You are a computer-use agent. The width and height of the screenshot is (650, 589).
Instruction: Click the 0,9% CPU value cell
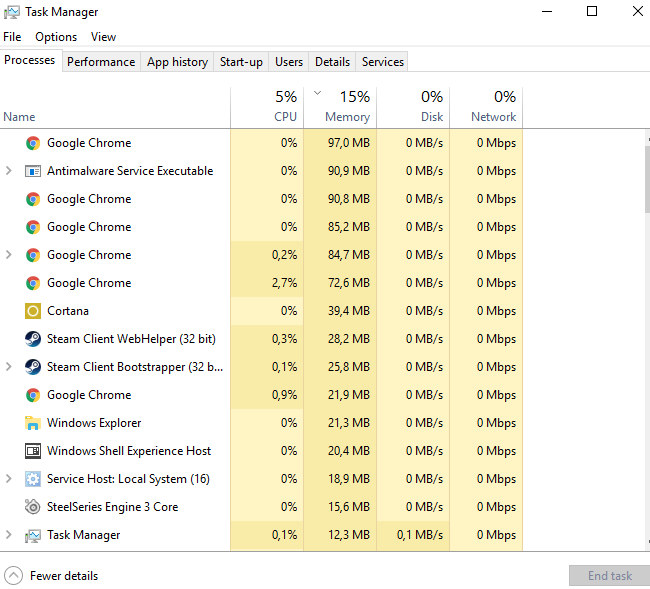point(267,395)
